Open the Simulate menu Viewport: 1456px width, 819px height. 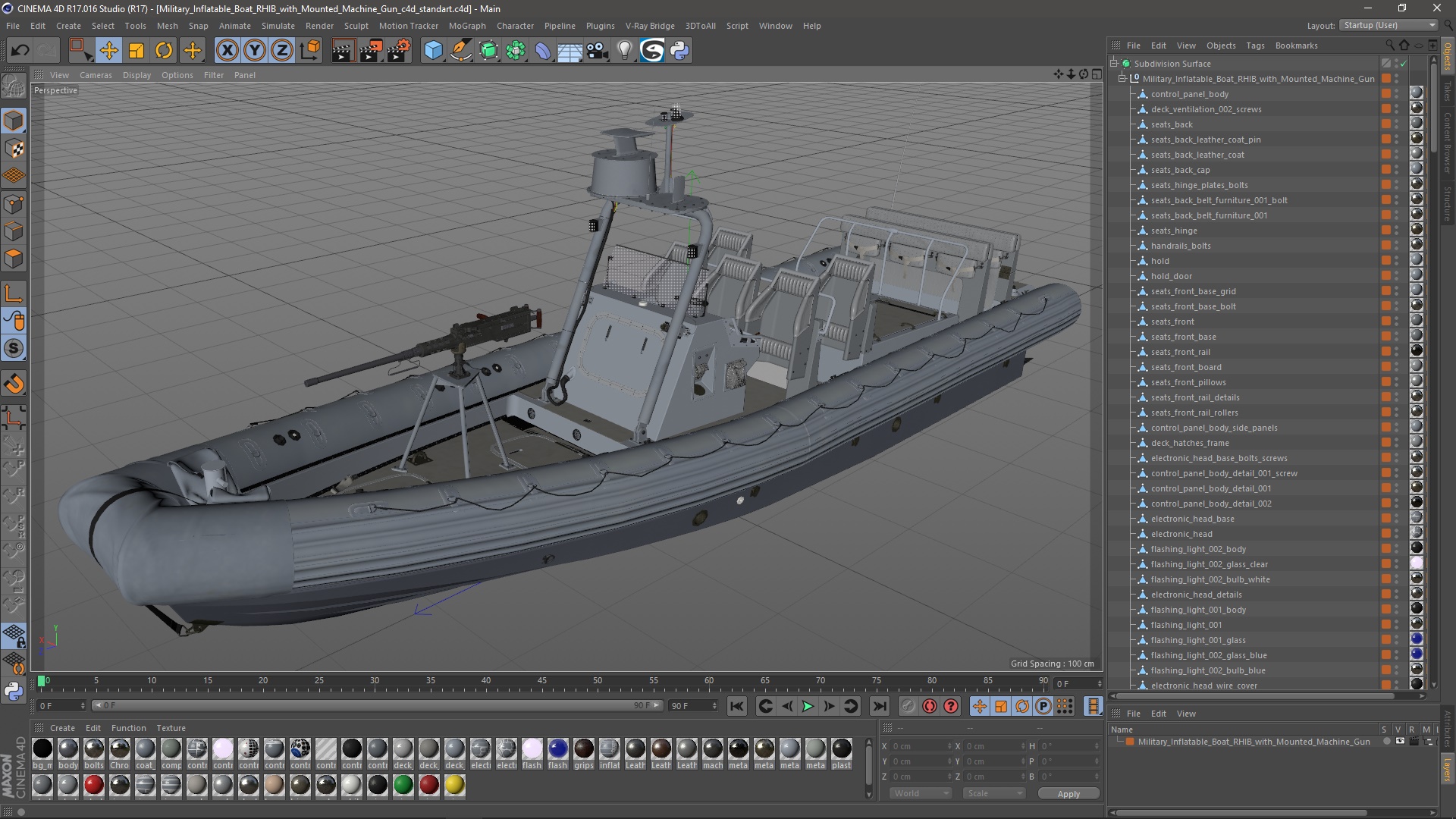278,26
